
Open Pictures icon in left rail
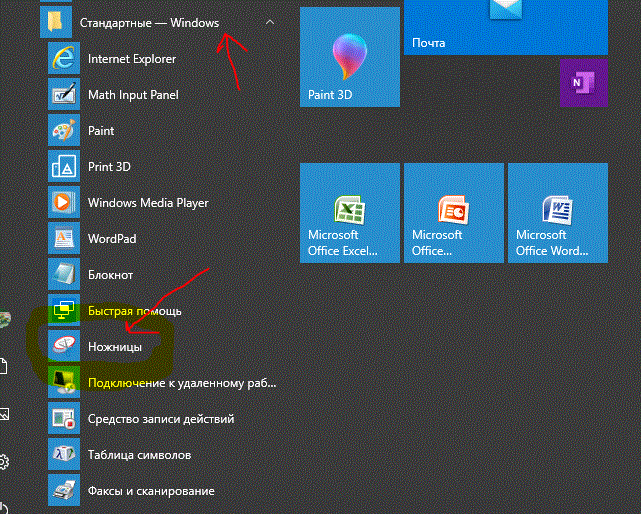(4, 414)
